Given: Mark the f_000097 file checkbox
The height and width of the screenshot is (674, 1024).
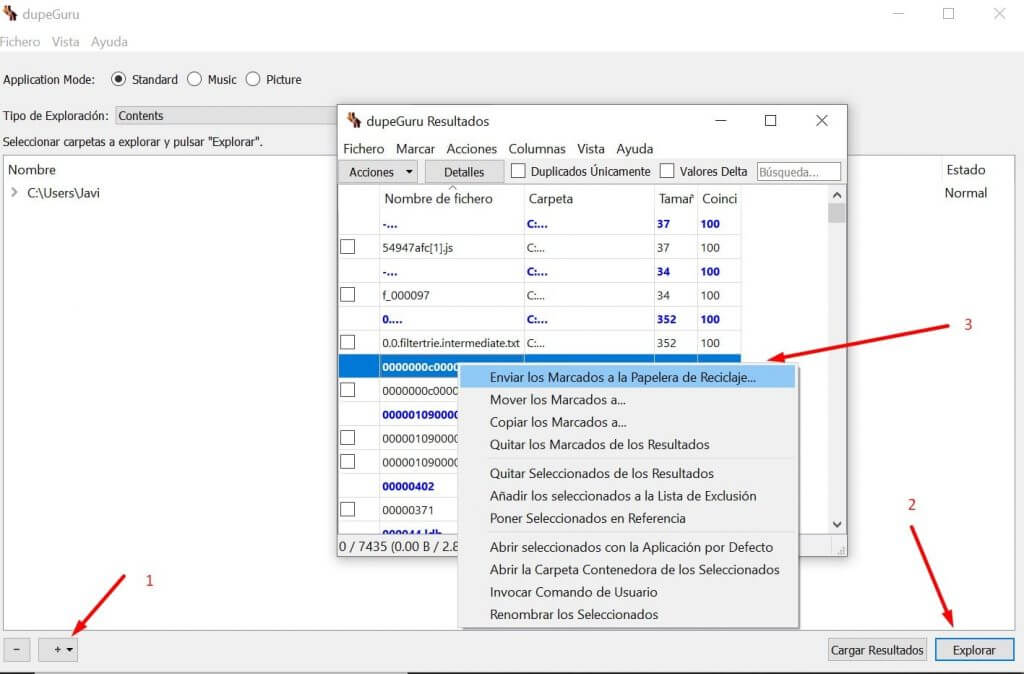Looking at the screenshot, I should (348, 295).
